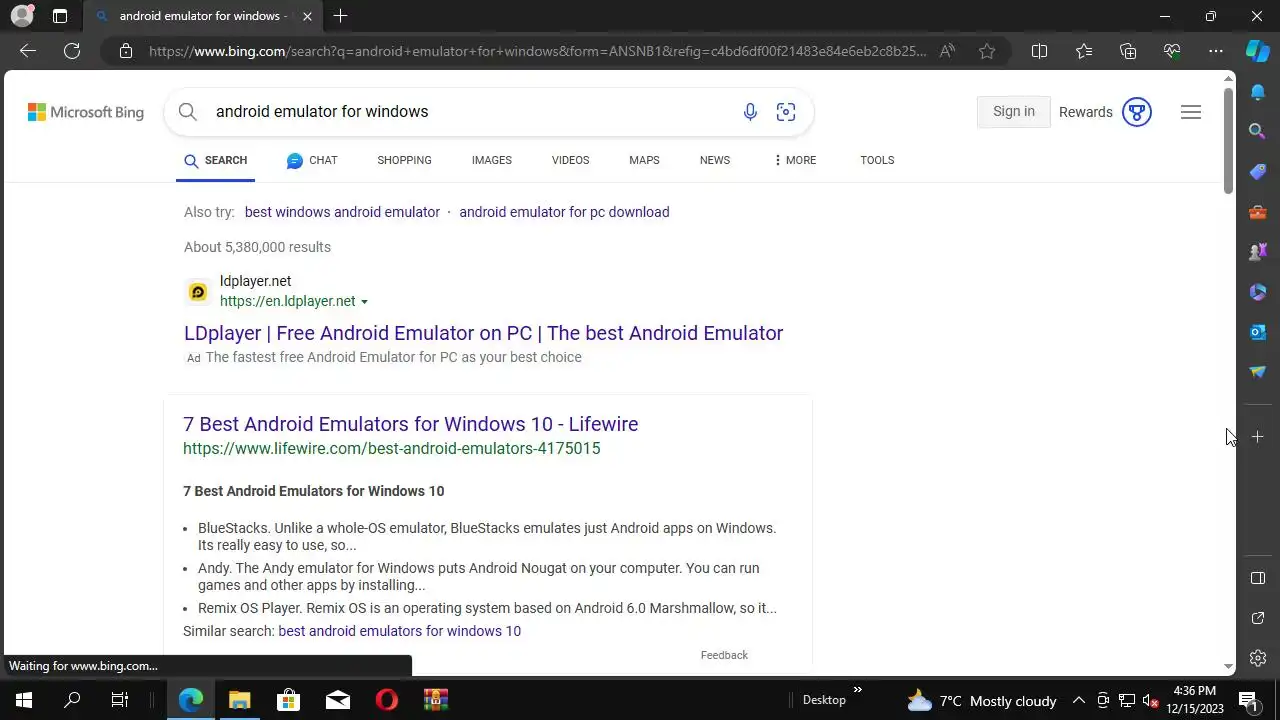Image resolution: width=1280 pixels, height=720 pixels.
Task: Open Task View on taskbar
Action: 120,700
